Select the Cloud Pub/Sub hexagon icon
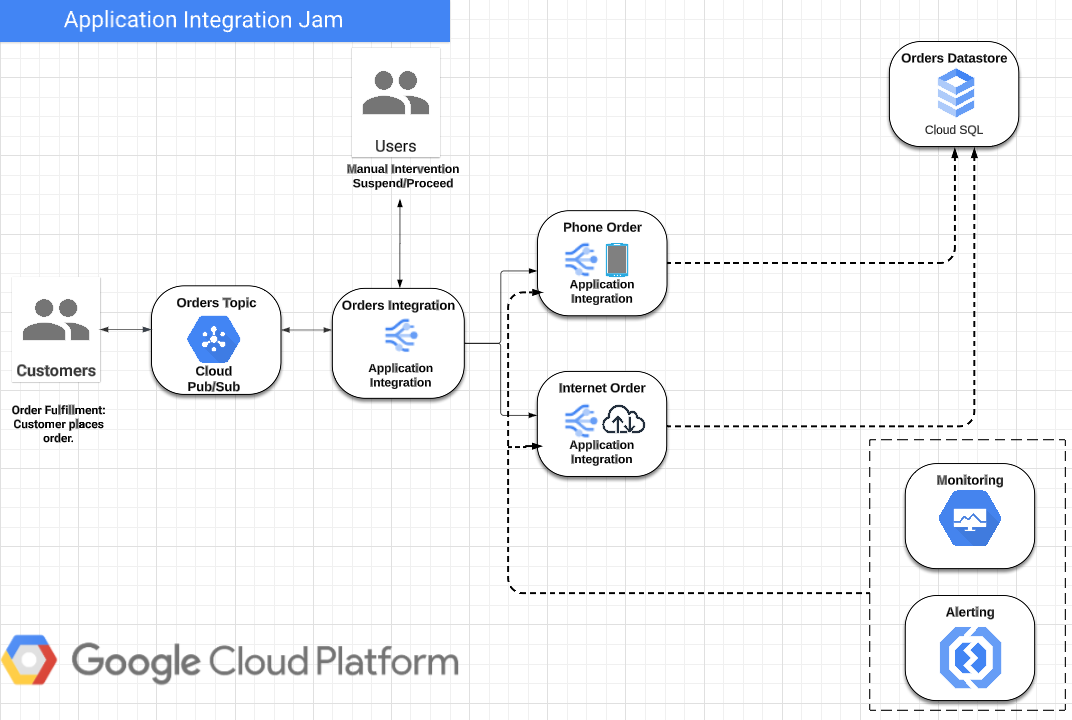Viewport: 1072px width, 720px height. (214, 338)
